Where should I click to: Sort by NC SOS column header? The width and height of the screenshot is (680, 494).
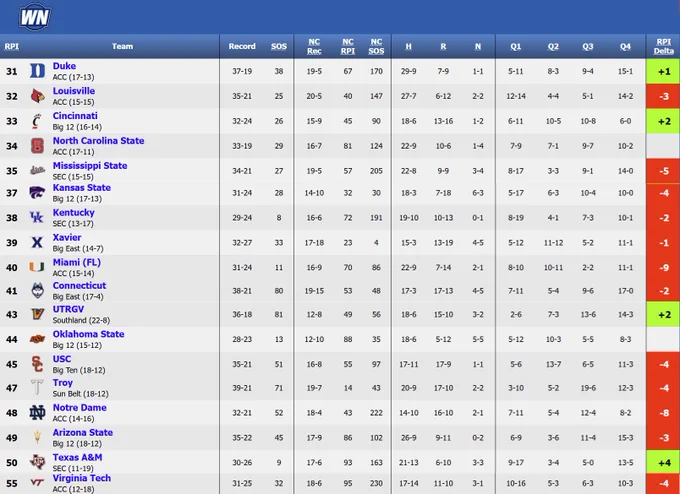click(x=376, y=46)
